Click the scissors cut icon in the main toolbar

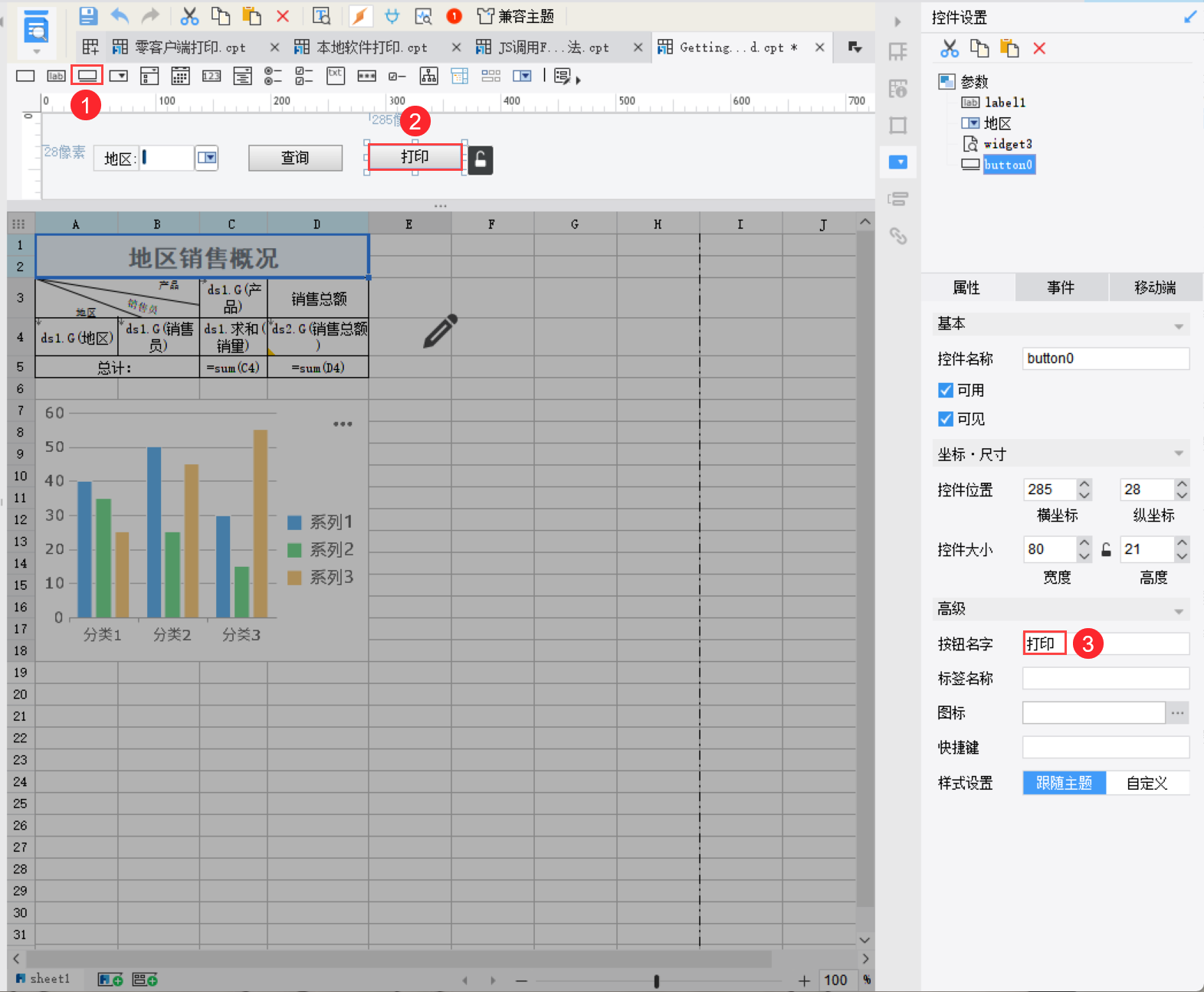(189, 16)
